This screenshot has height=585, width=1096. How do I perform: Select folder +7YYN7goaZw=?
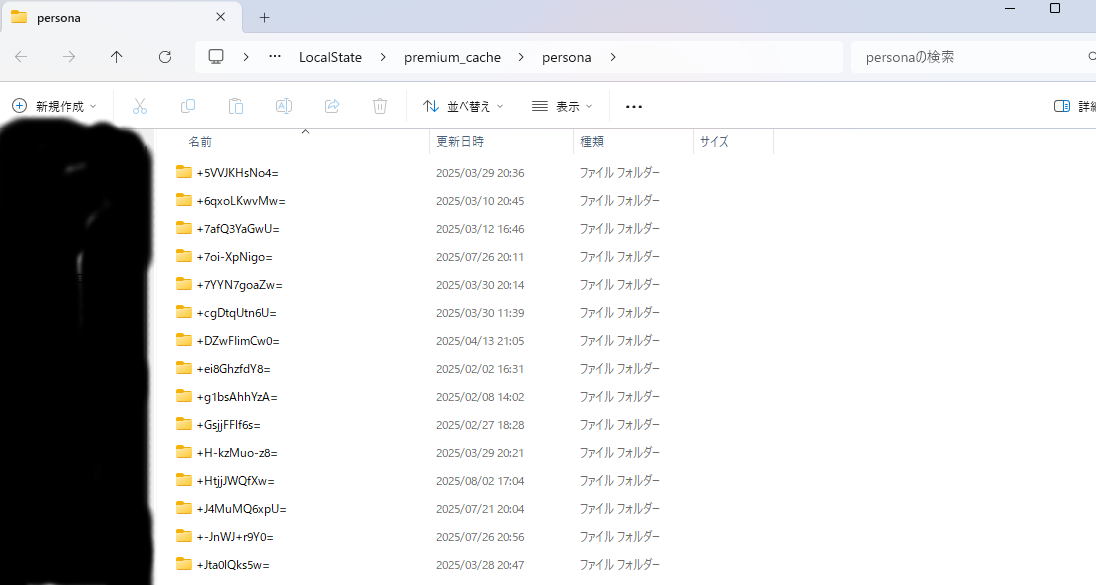[240, 284]
